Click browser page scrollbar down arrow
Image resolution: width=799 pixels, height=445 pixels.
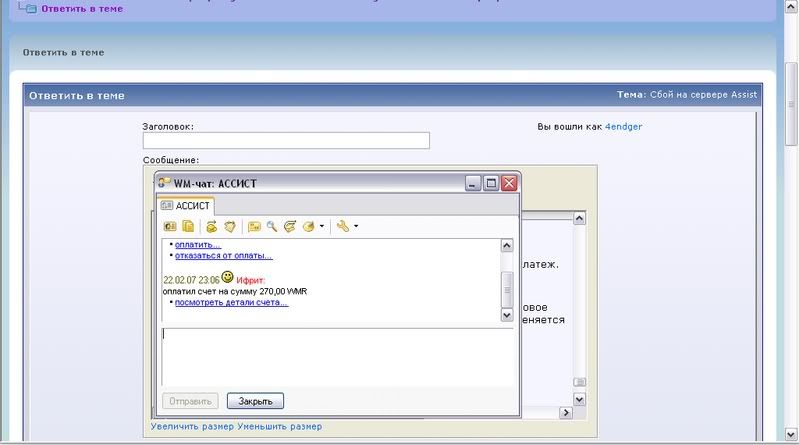tap(791, 434)
